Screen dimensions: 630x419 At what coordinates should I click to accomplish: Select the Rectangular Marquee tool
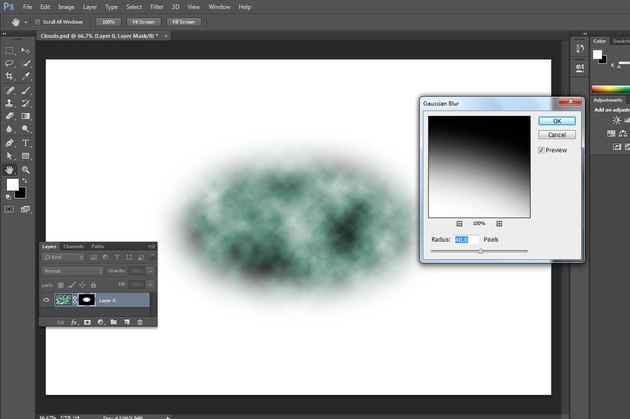pos(9,50)
